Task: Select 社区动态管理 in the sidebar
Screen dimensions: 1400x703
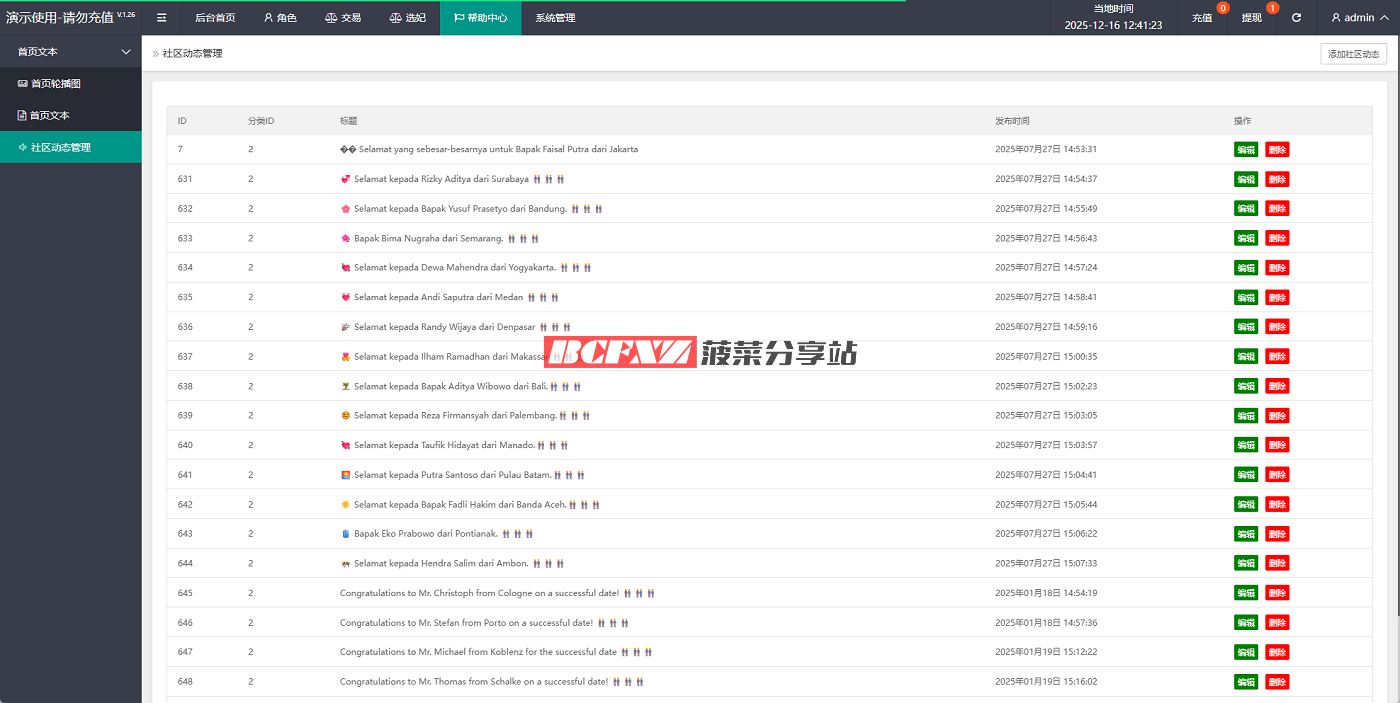Action: 60,147
